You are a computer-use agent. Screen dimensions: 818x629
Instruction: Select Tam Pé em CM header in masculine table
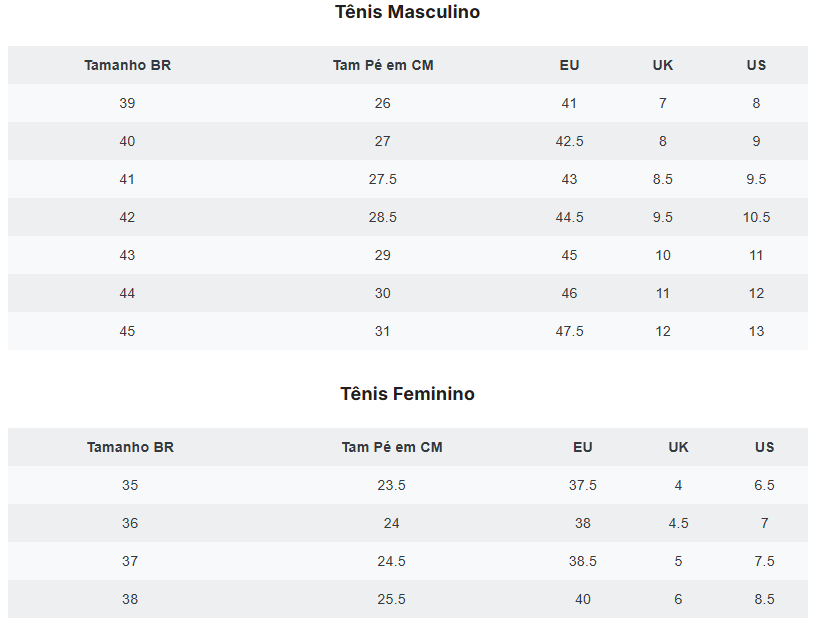click(383, 65)
